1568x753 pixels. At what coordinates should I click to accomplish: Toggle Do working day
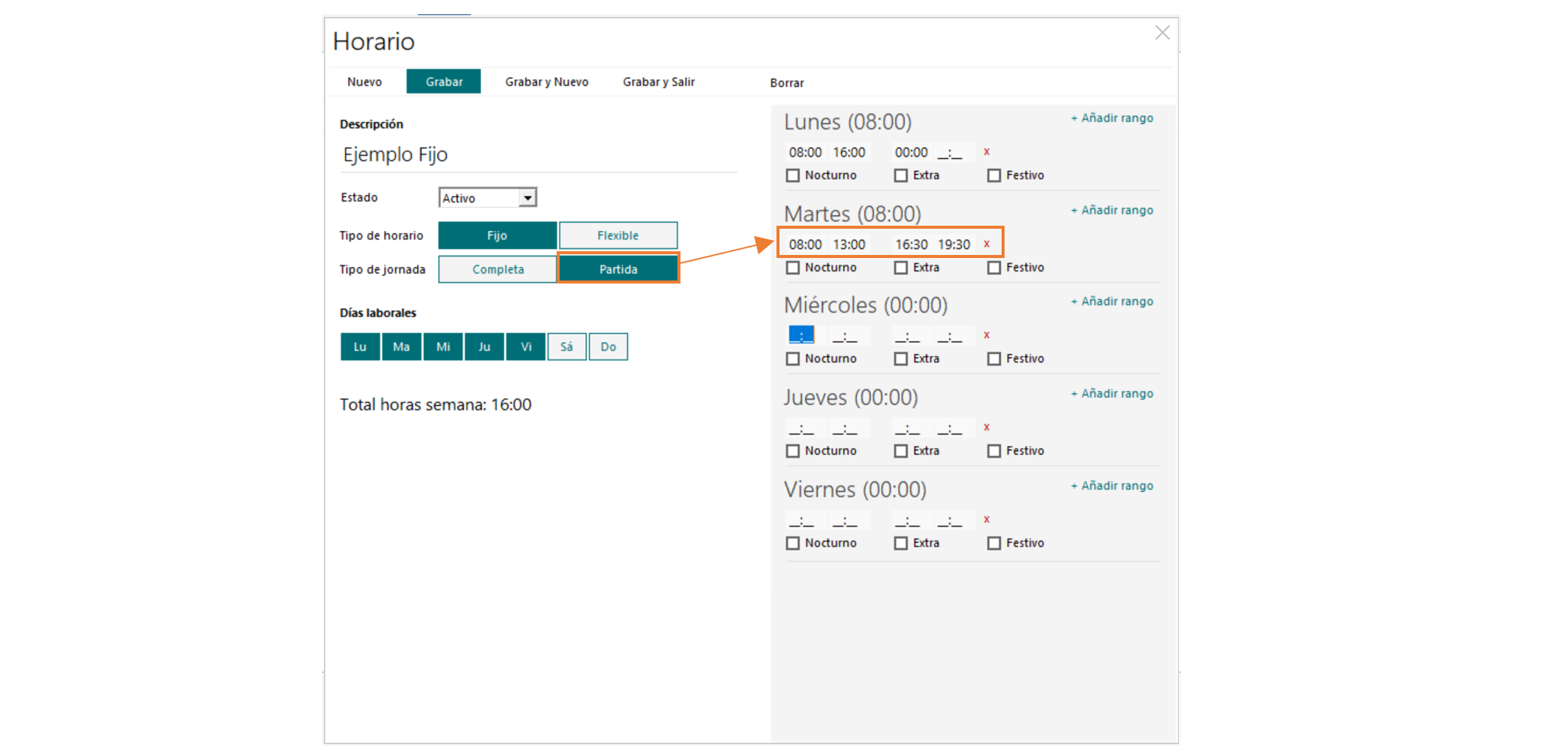(x=608, y=347)
